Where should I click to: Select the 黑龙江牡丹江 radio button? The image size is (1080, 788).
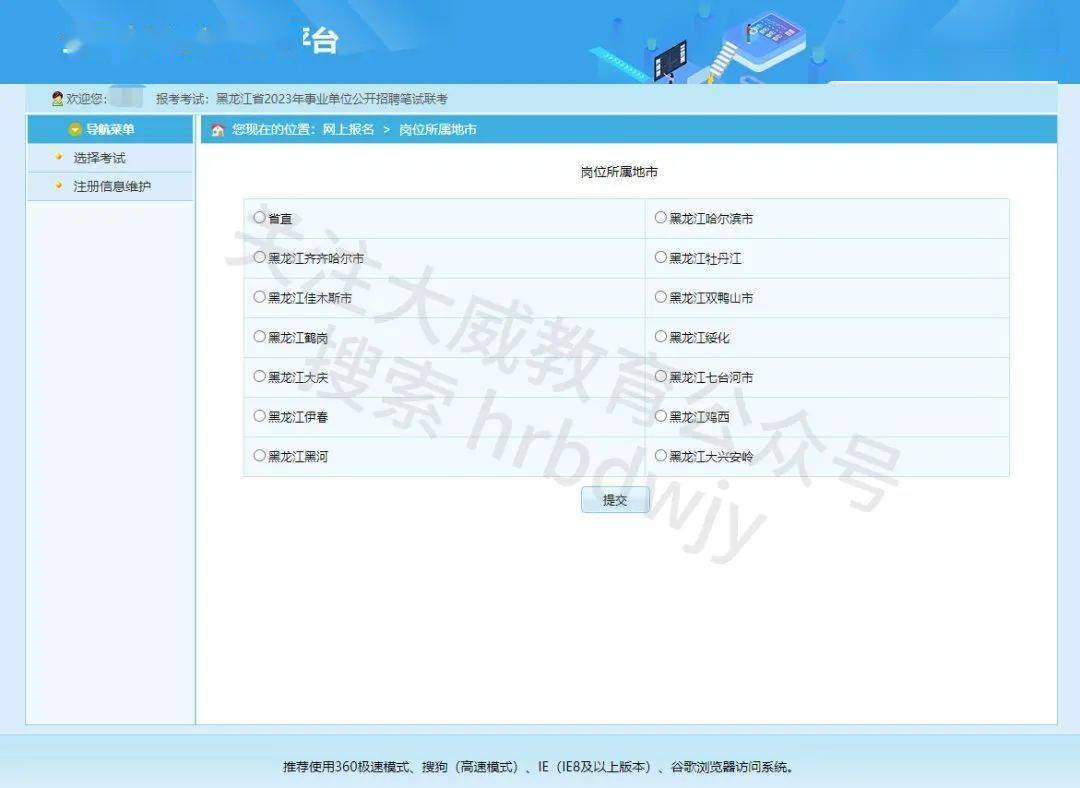click(x=660, y=257)
